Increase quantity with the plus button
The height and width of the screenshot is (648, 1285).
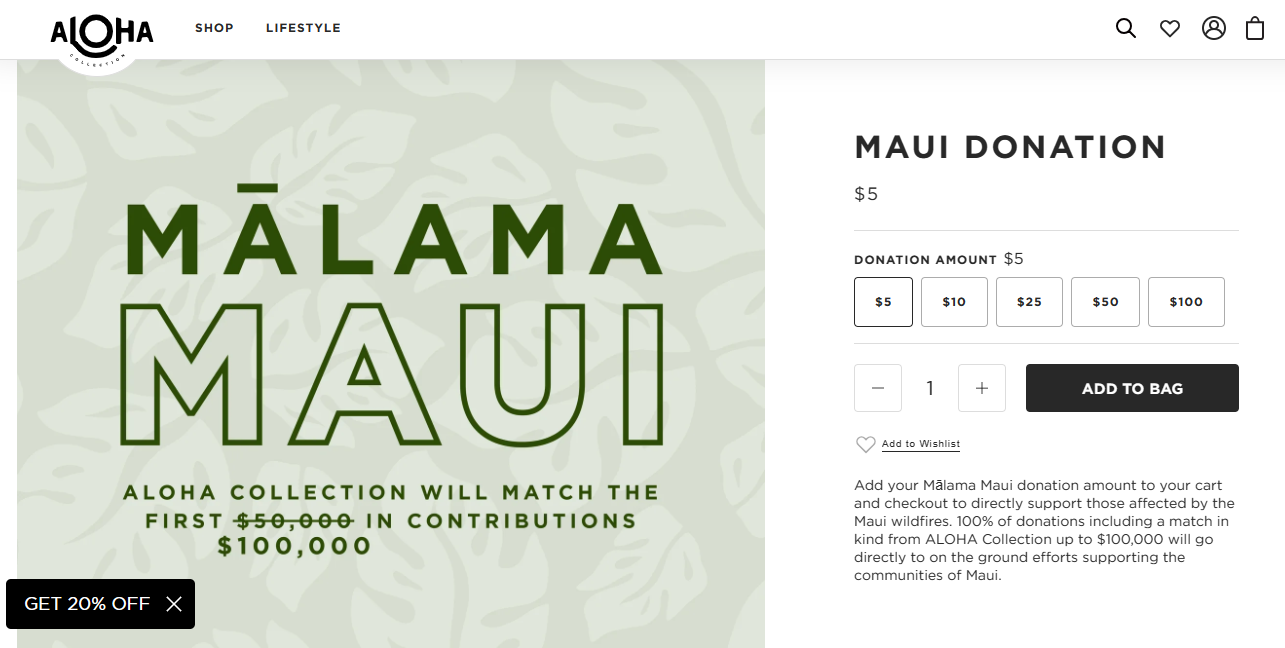click(x=982, y=388)
